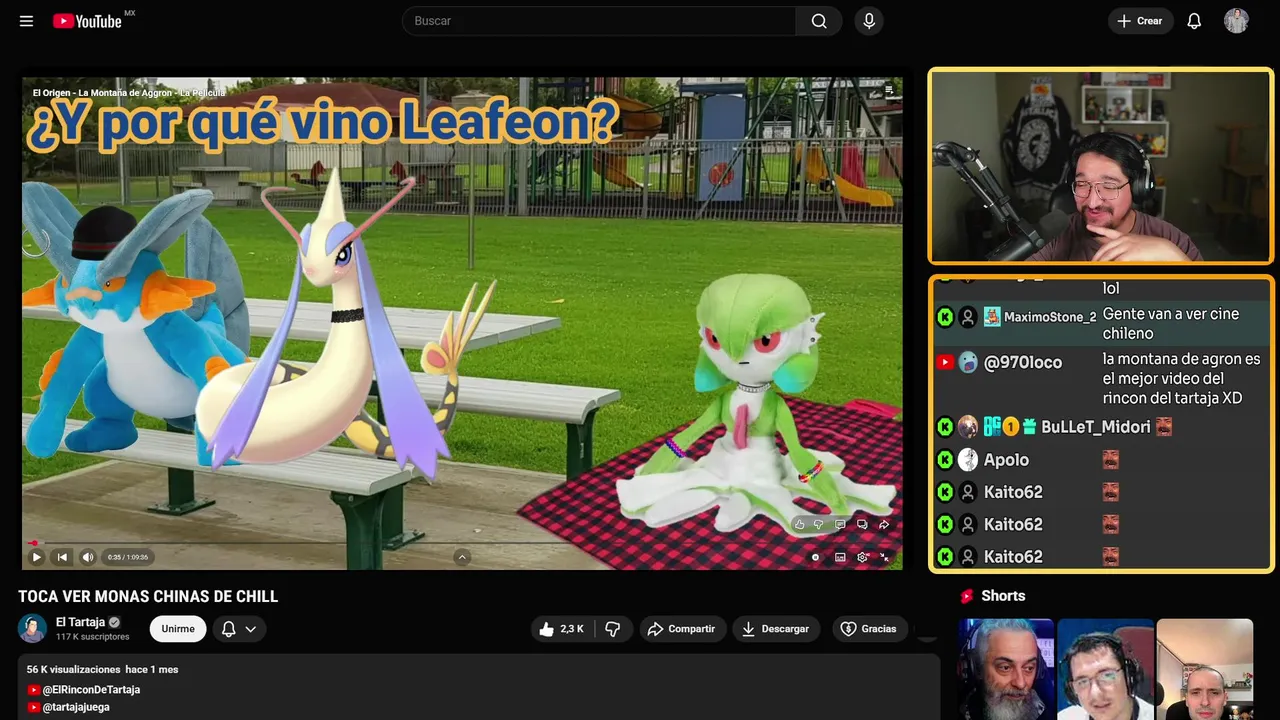Mute the video volume speaker icon
This screenshot has height=720, width=1280.
(88, 557)
